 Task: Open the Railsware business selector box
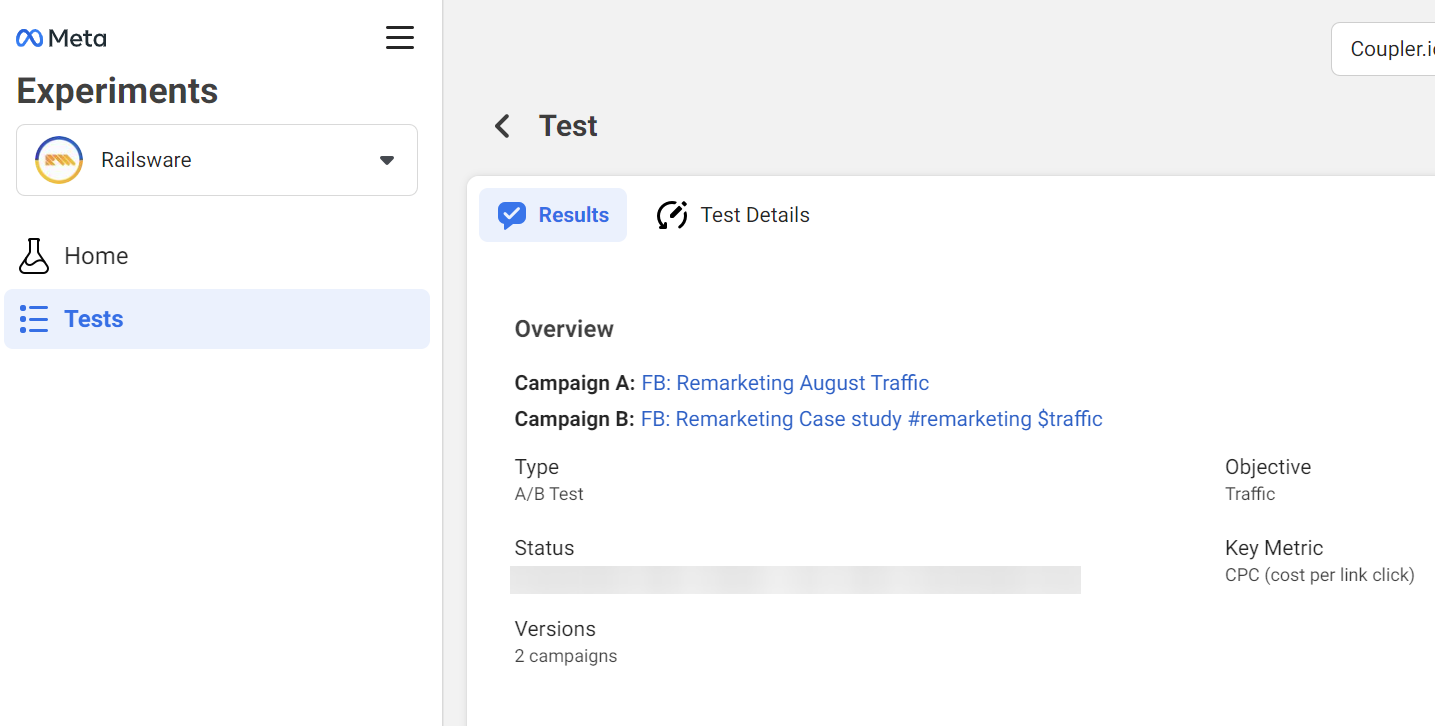click(217, 160)
